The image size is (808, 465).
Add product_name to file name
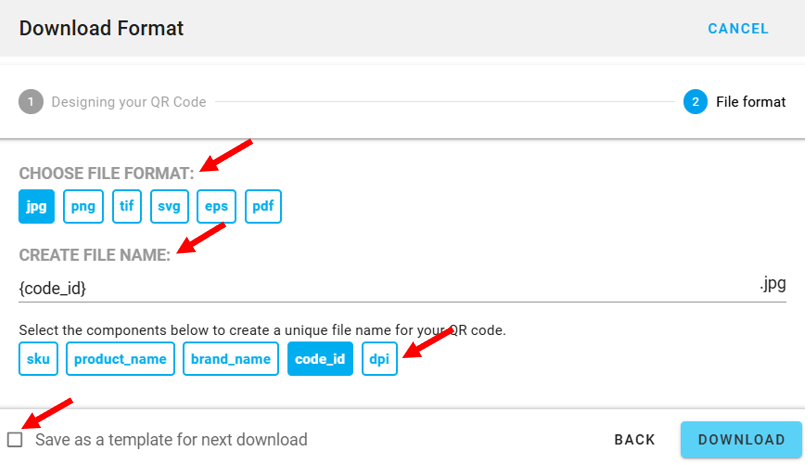click(121, 359)
